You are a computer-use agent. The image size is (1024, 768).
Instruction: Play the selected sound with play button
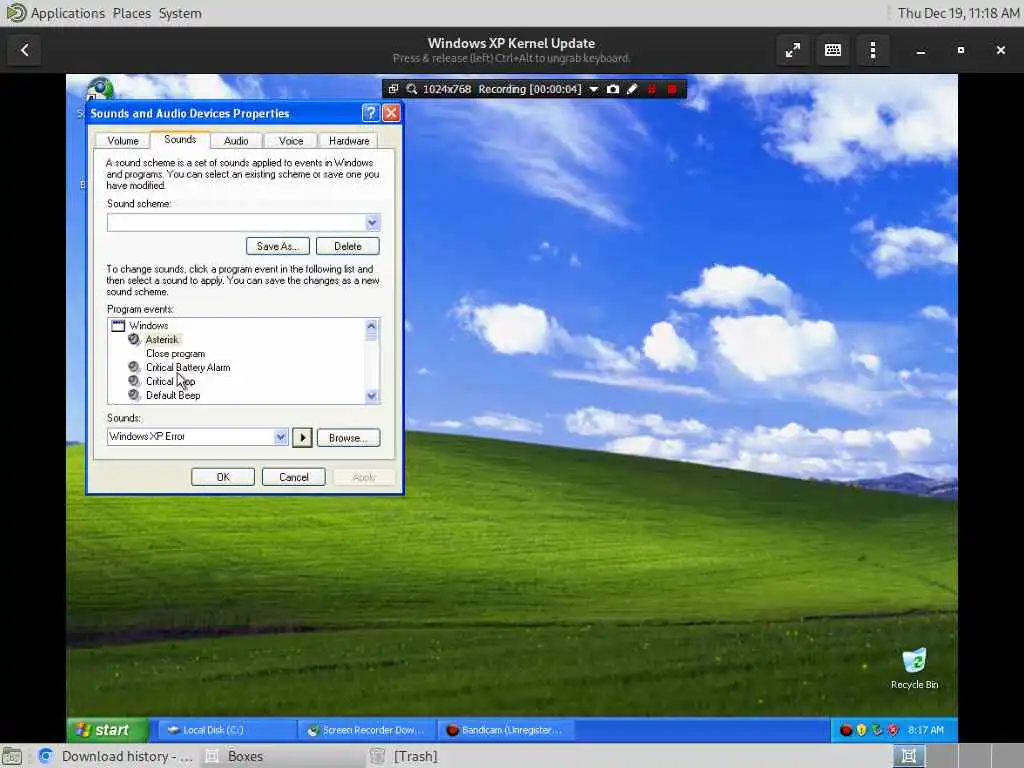(302, 438)
